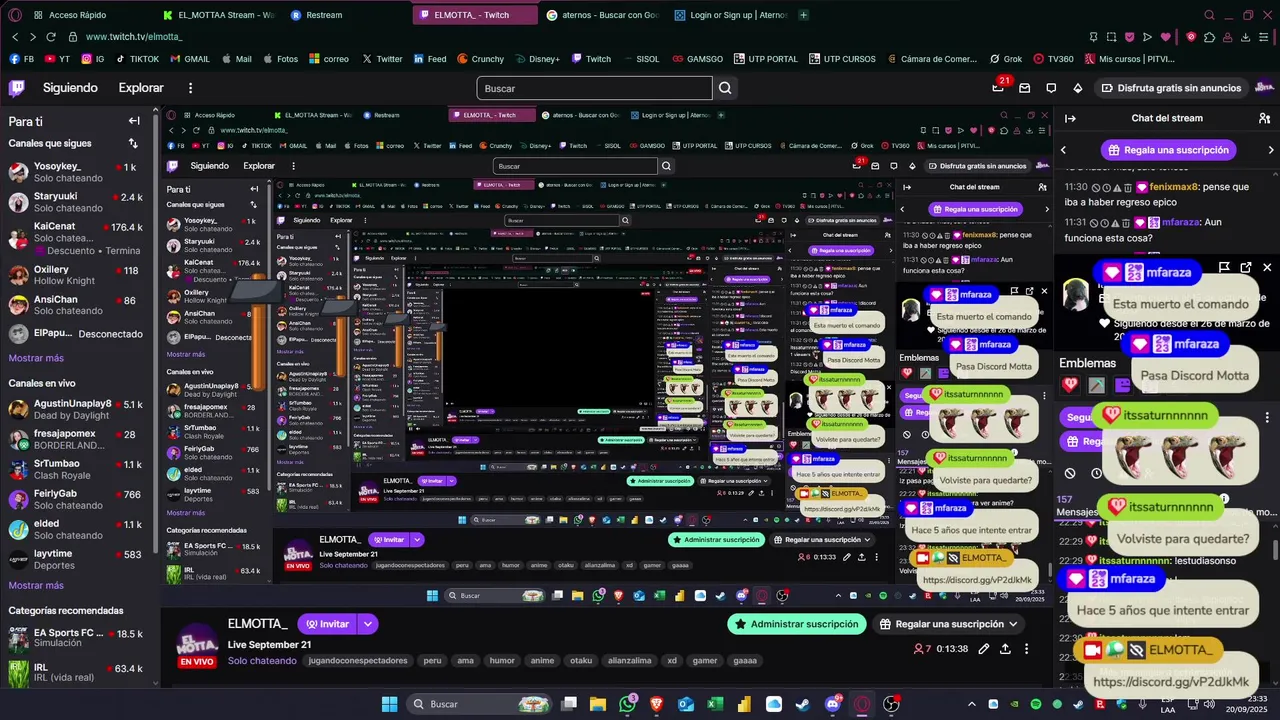Show hidden system tray icons
Screen dimensions: 1280x720
970,704
